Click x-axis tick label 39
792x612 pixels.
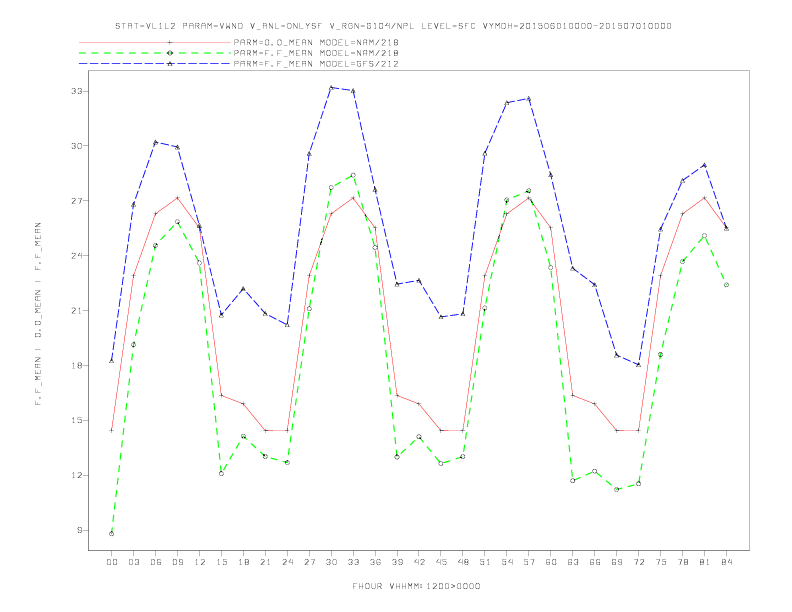(x=397, y=562)
